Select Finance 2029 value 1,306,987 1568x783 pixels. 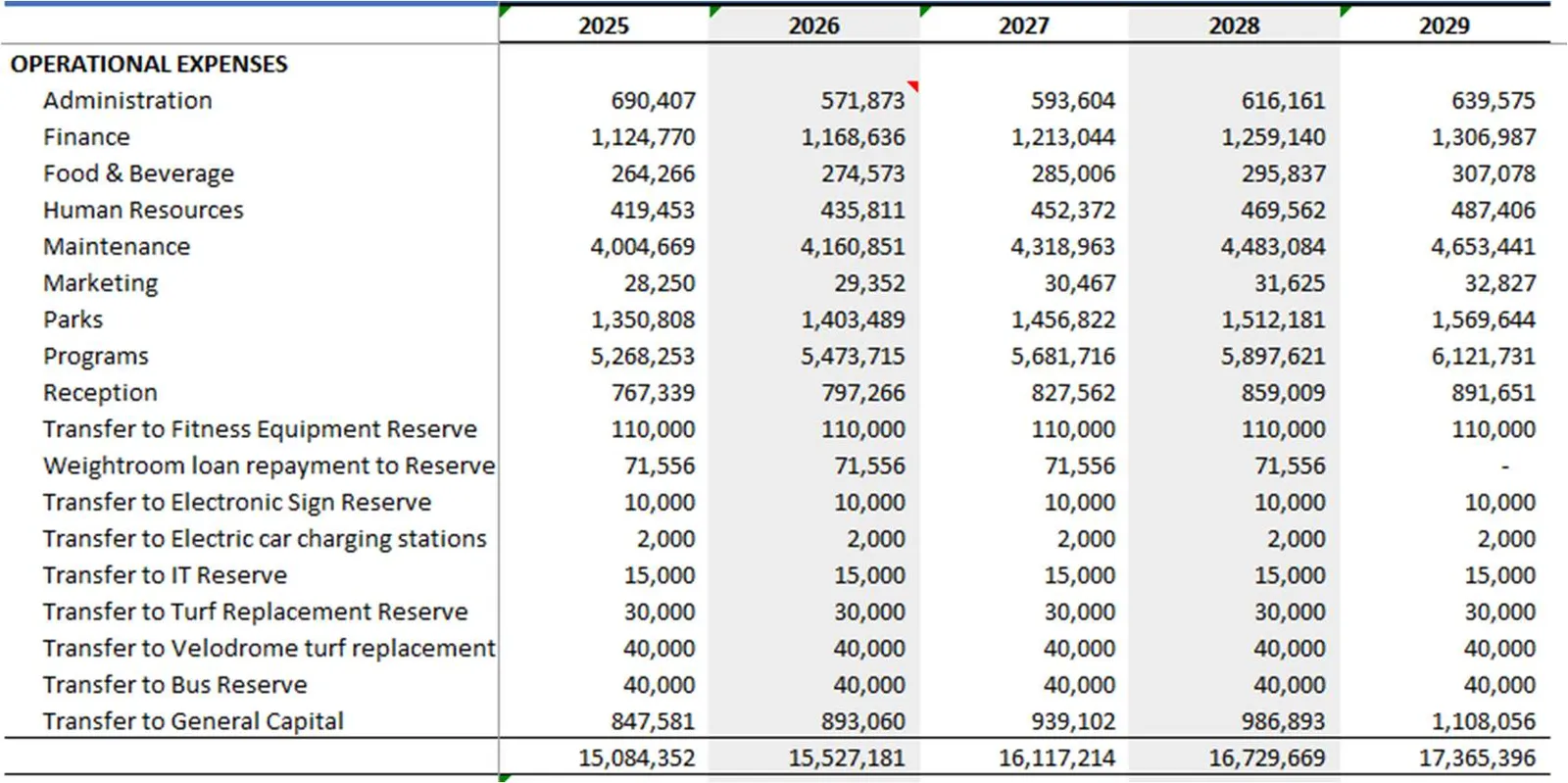click(x=1484, y=137)
